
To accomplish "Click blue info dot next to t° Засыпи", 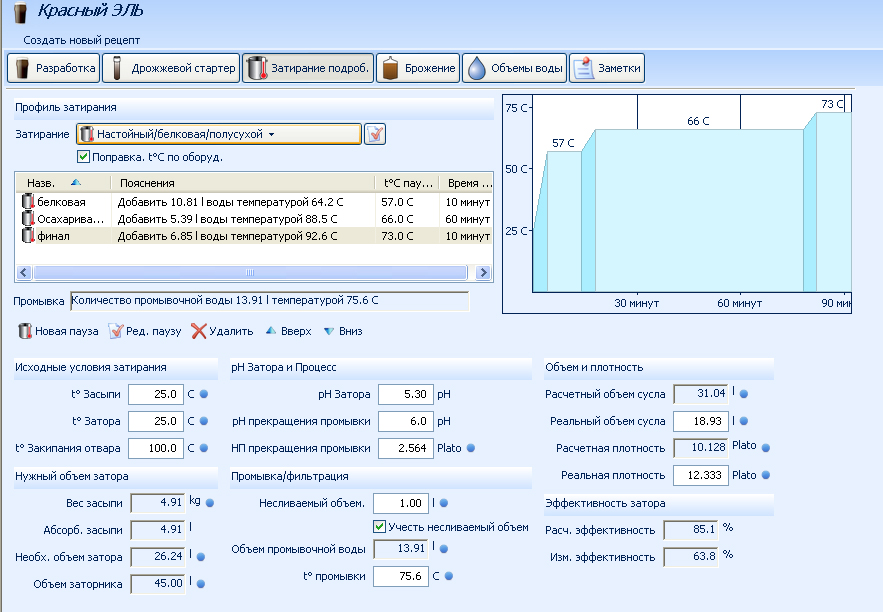I will (x=203, y=394).
